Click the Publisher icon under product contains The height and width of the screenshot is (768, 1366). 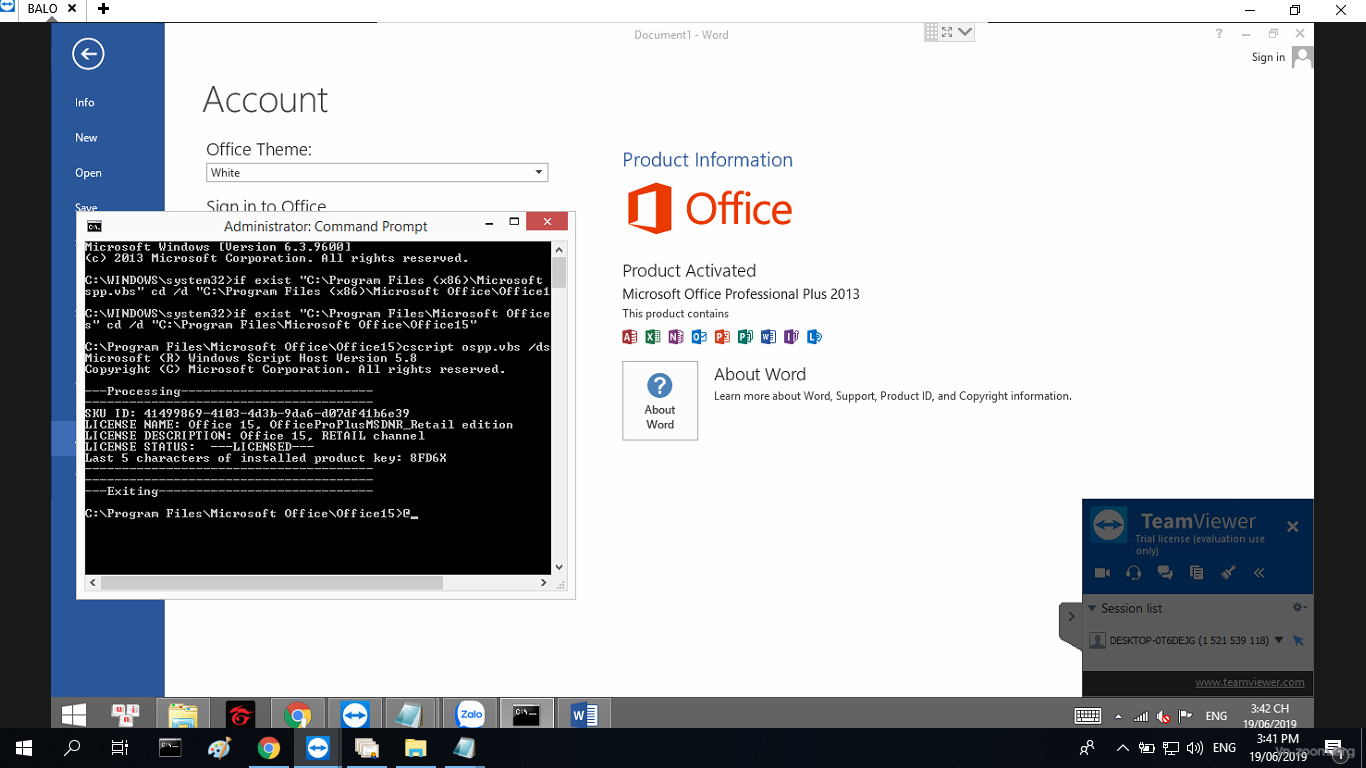745,337
